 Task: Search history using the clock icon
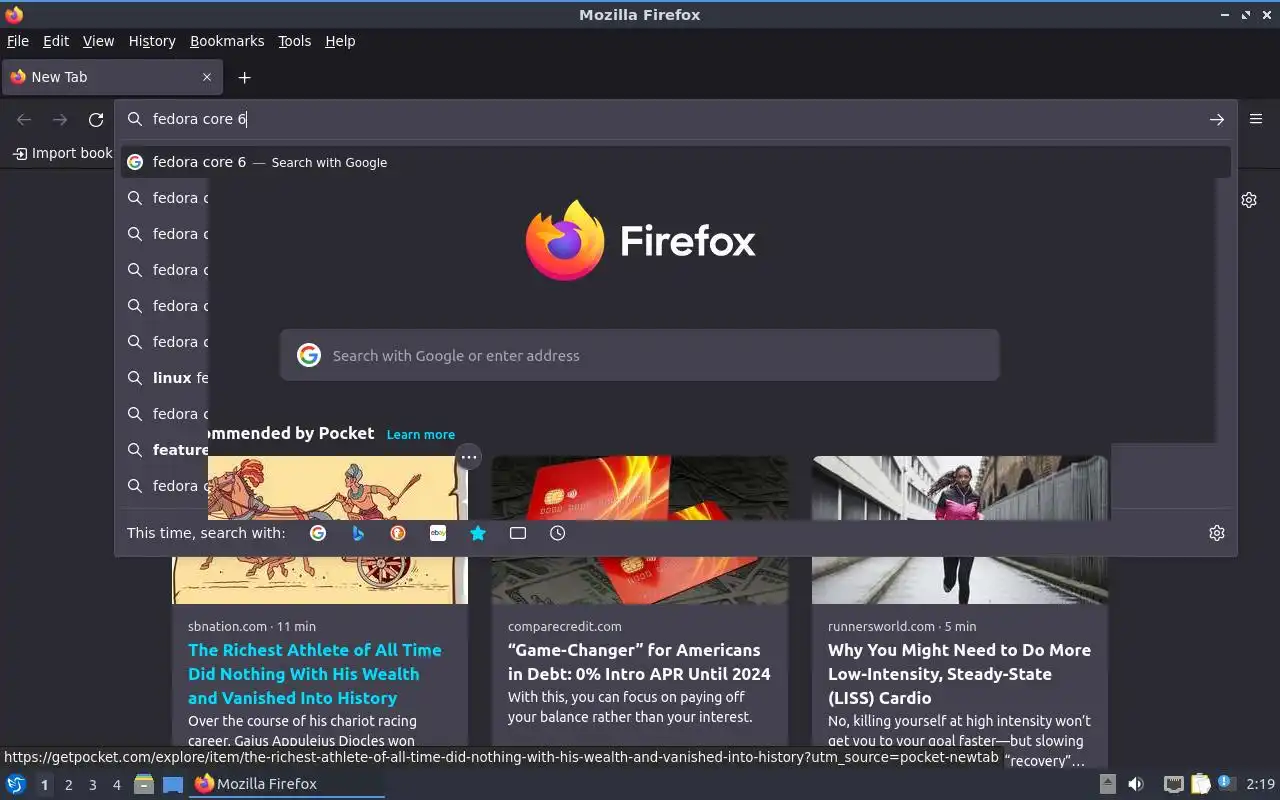[558, 533]
